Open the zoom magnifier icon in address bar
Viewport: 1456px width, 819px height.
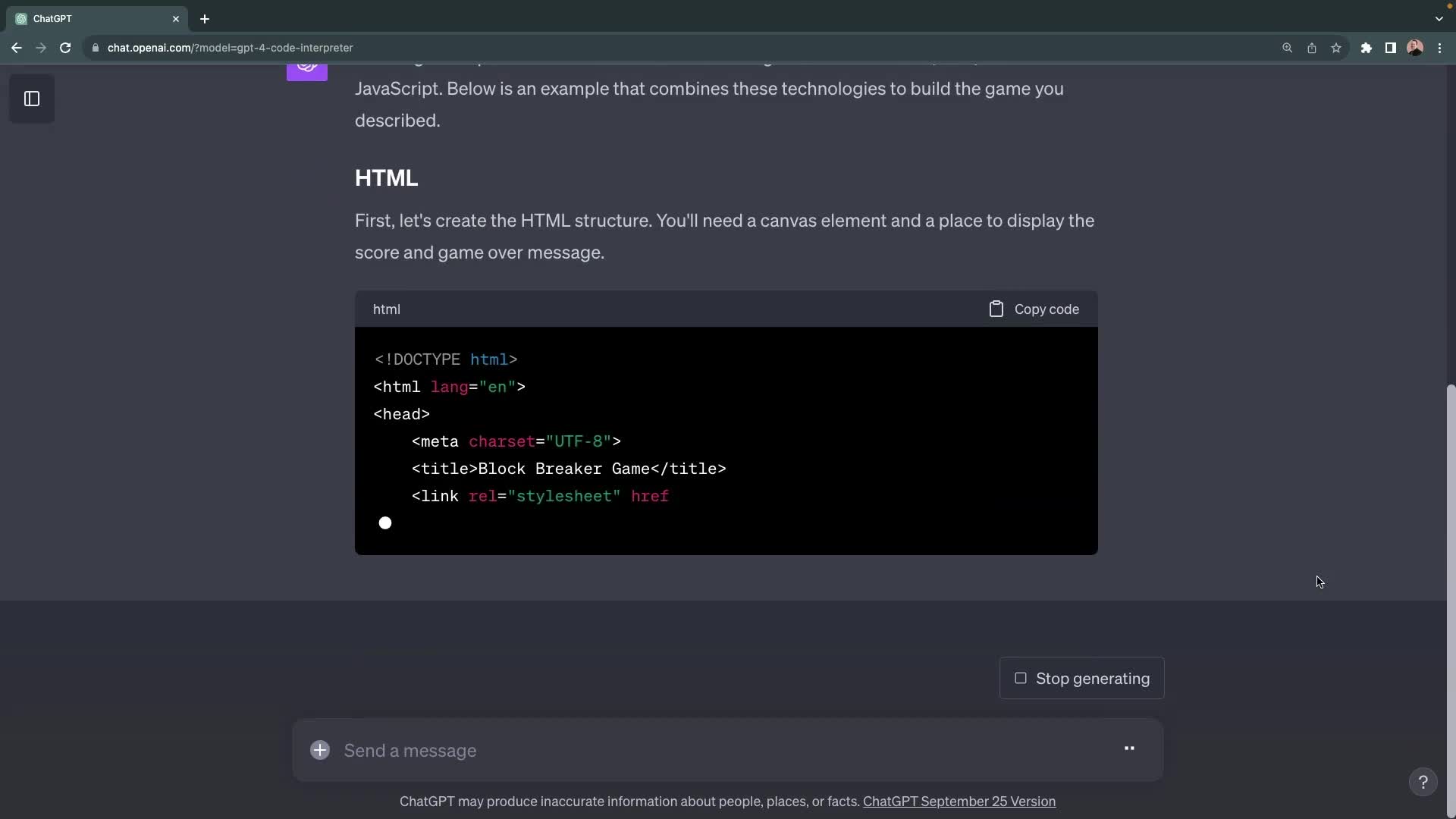pyautogui.click(x=1287, y=48)
